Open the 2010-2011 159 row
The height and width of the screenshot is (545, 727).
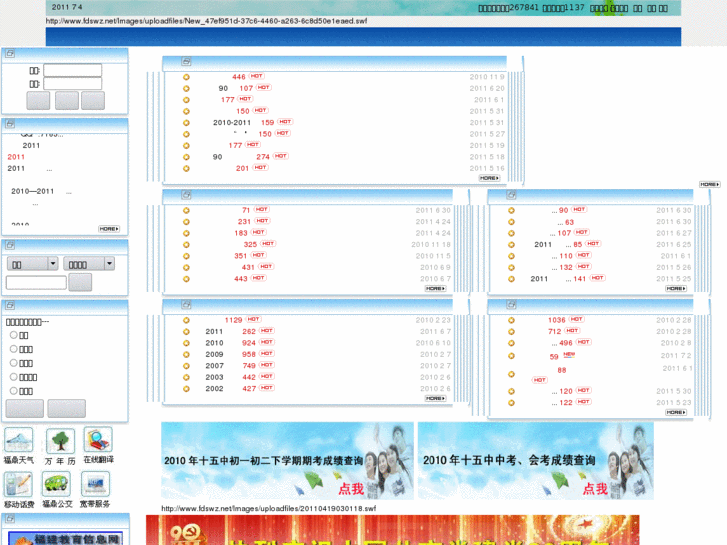click(243, 122)
